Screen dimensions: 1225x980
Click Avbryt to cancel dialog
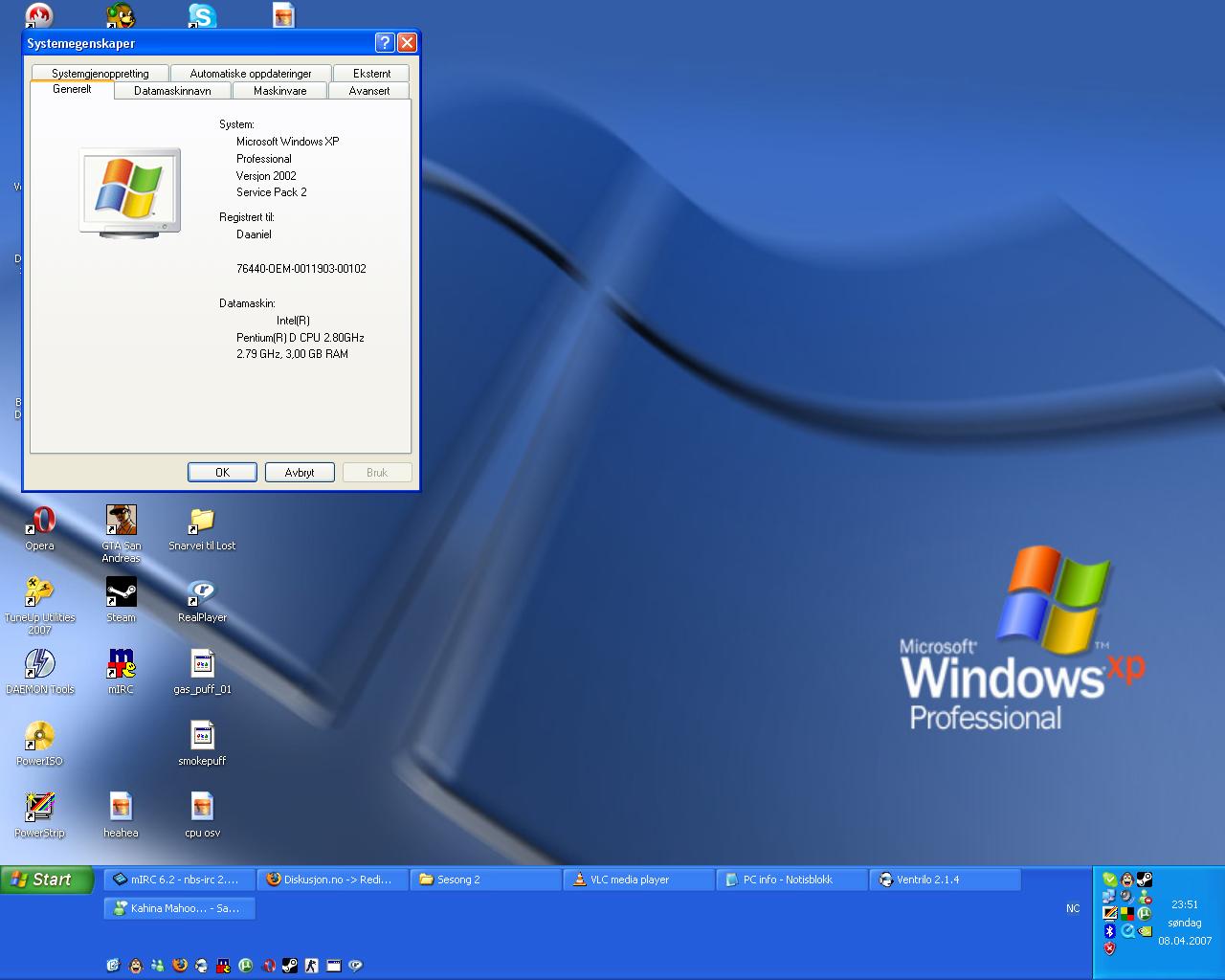point(300,472)
